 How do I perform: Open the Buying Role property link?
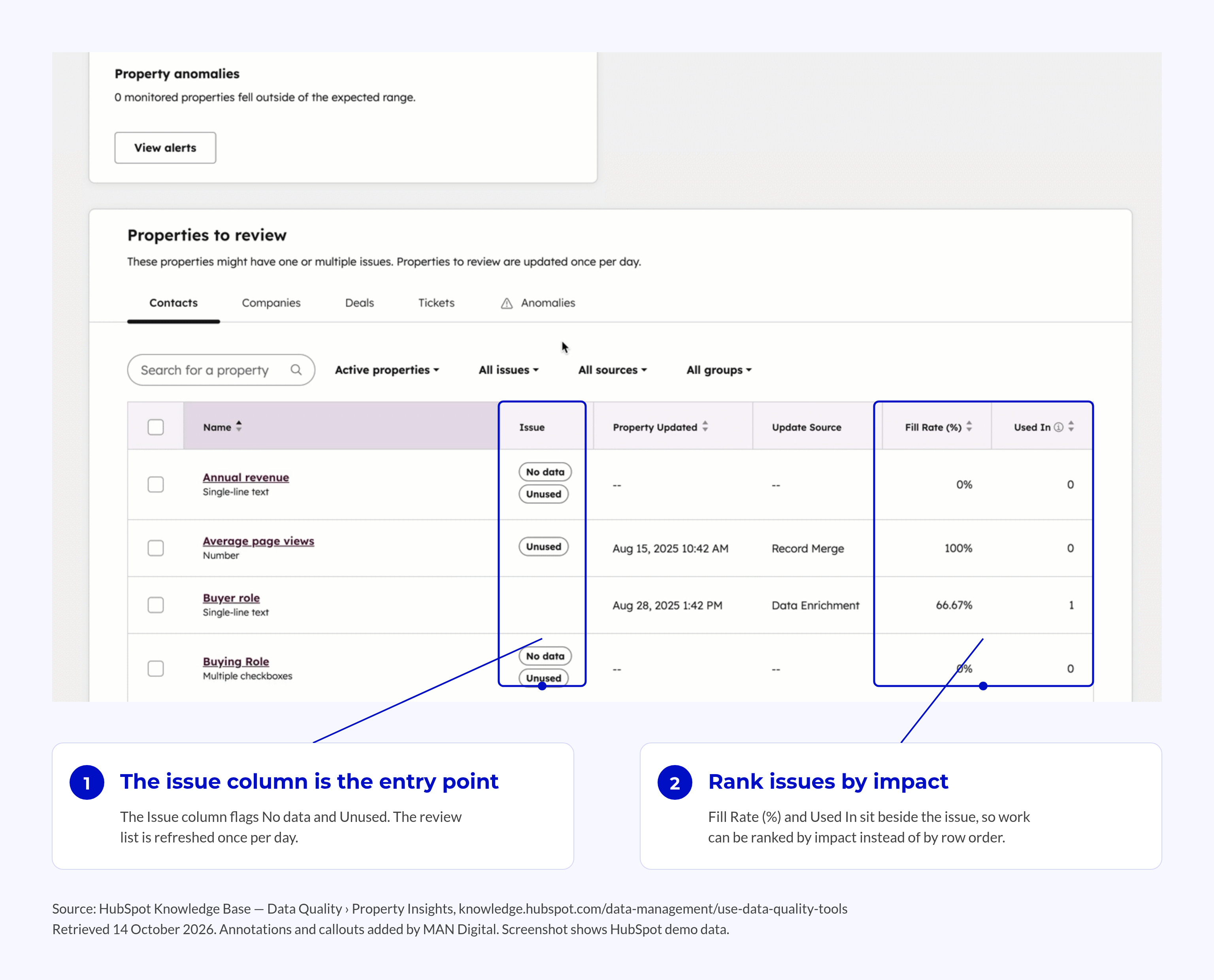tap(236, 661)
